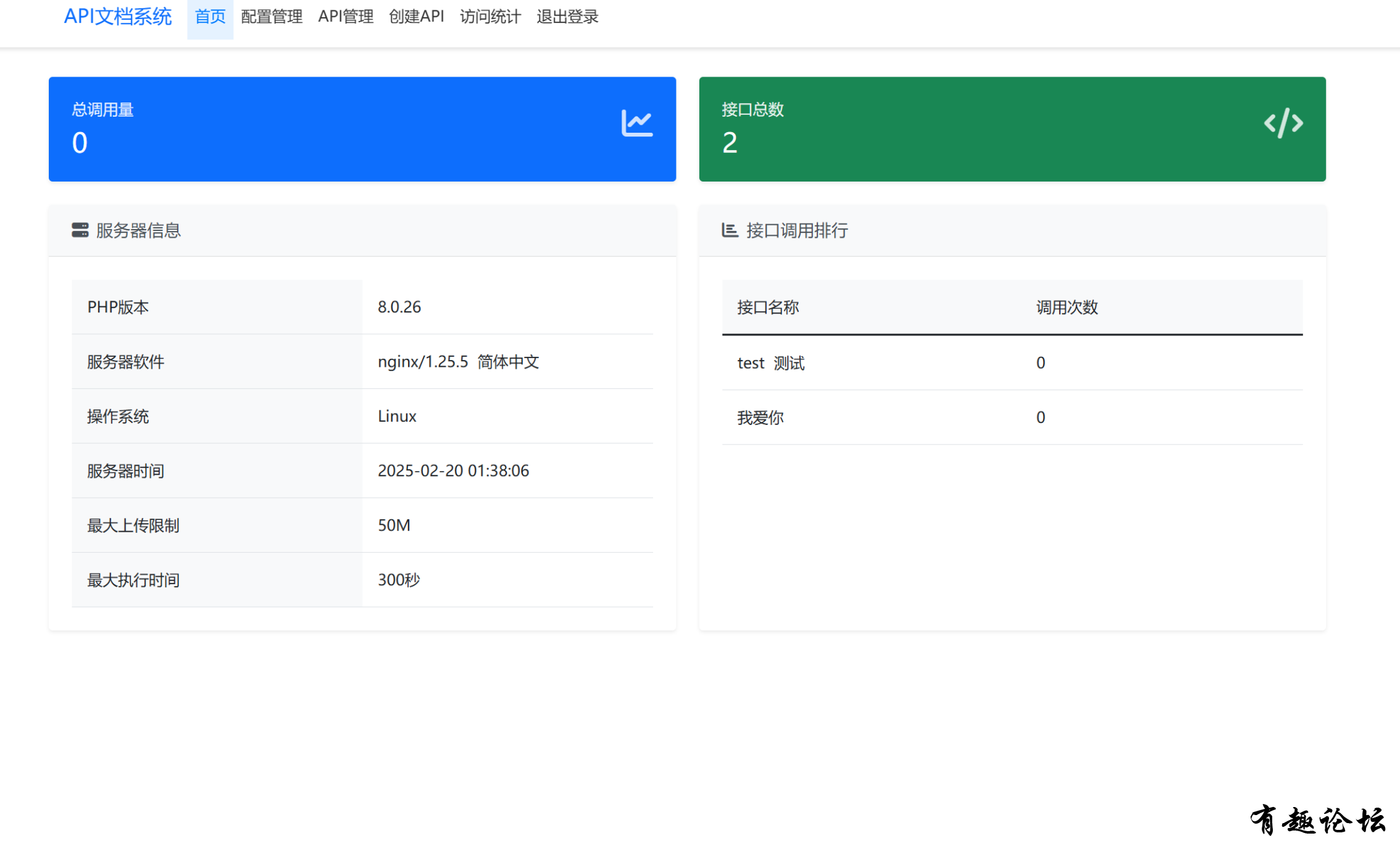1400x841 pixels.
Task: Click the call count 0 in test 测试 row
Action: (x=1041, y=363)
